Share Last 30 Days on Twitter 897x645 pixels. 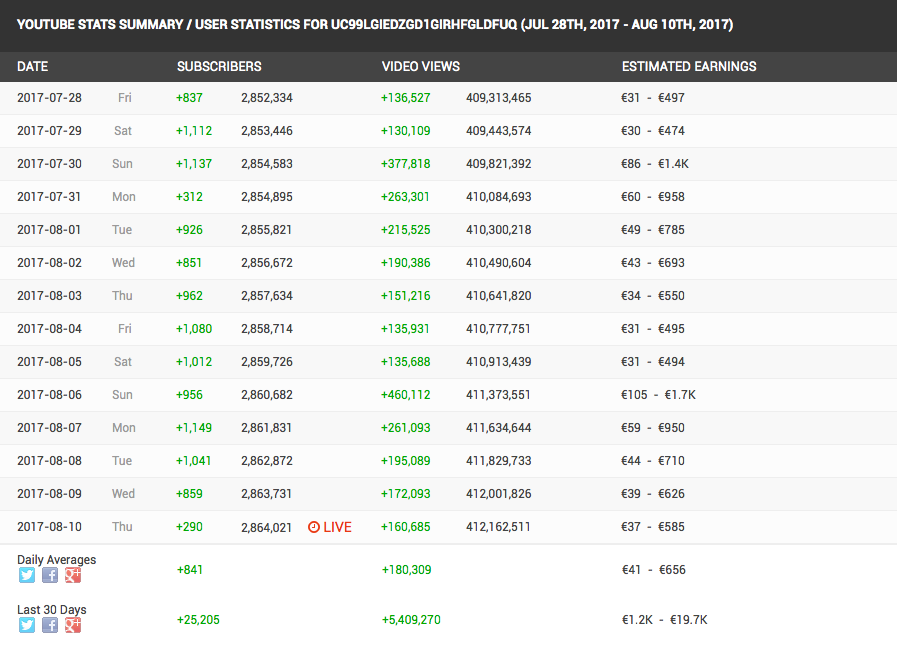[27, 624]
